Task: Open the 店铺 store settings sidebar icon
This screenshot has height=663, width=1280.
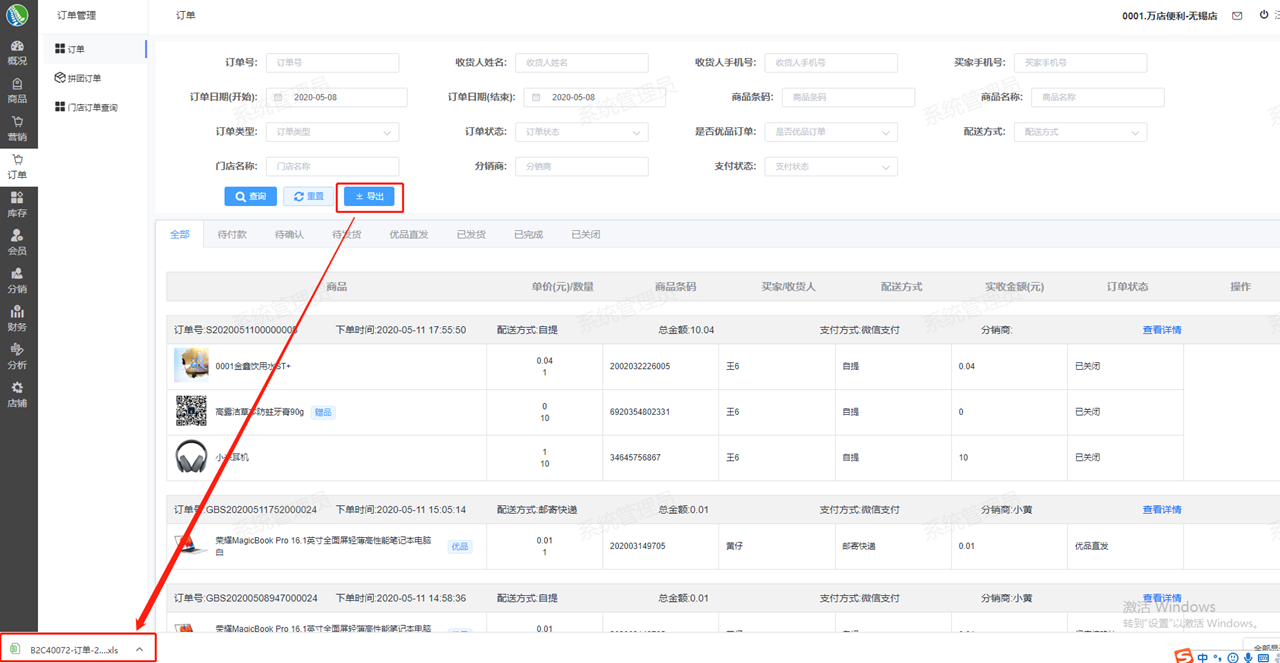Action: (17, 394)
